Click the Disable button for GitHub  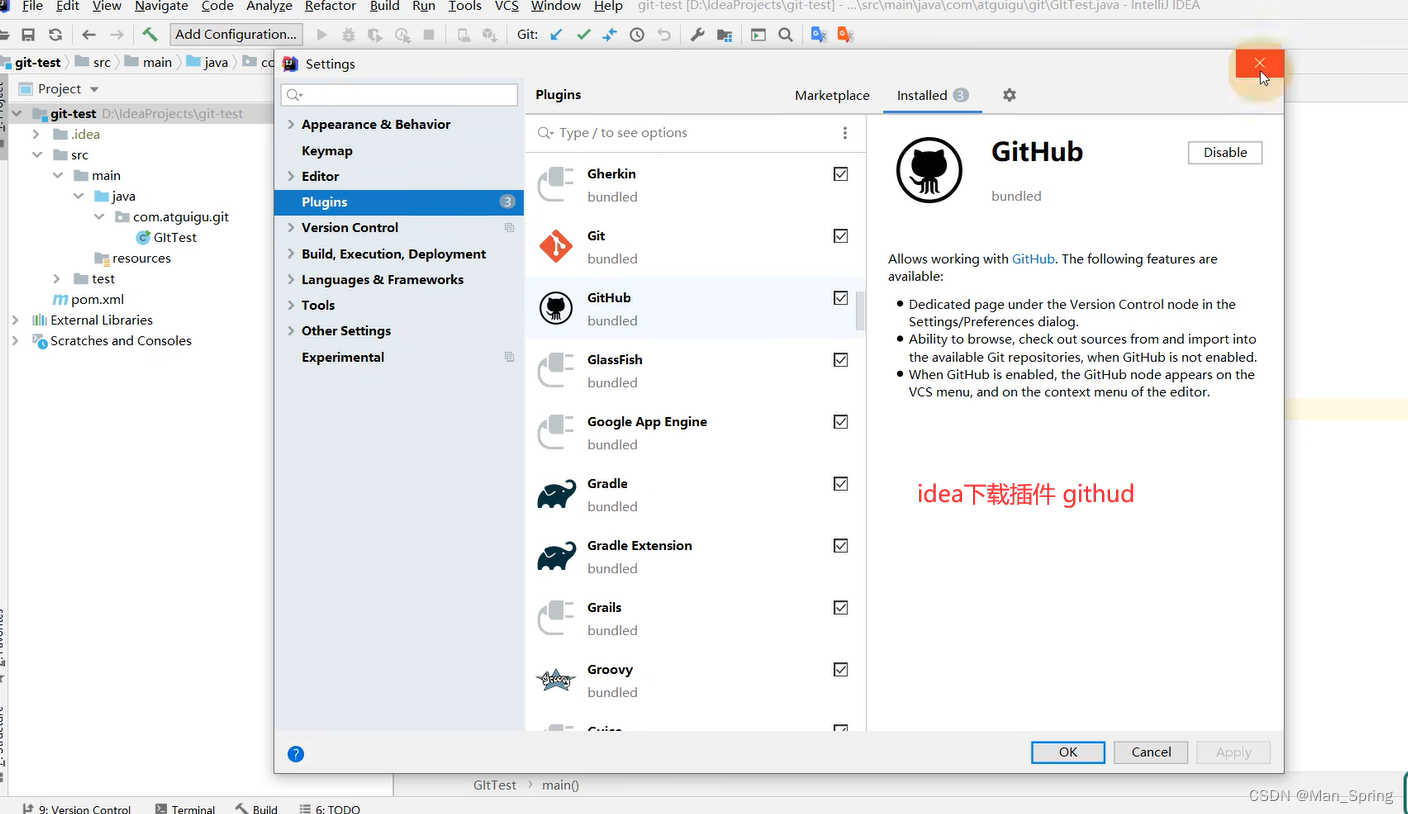tap(1225, 153)
